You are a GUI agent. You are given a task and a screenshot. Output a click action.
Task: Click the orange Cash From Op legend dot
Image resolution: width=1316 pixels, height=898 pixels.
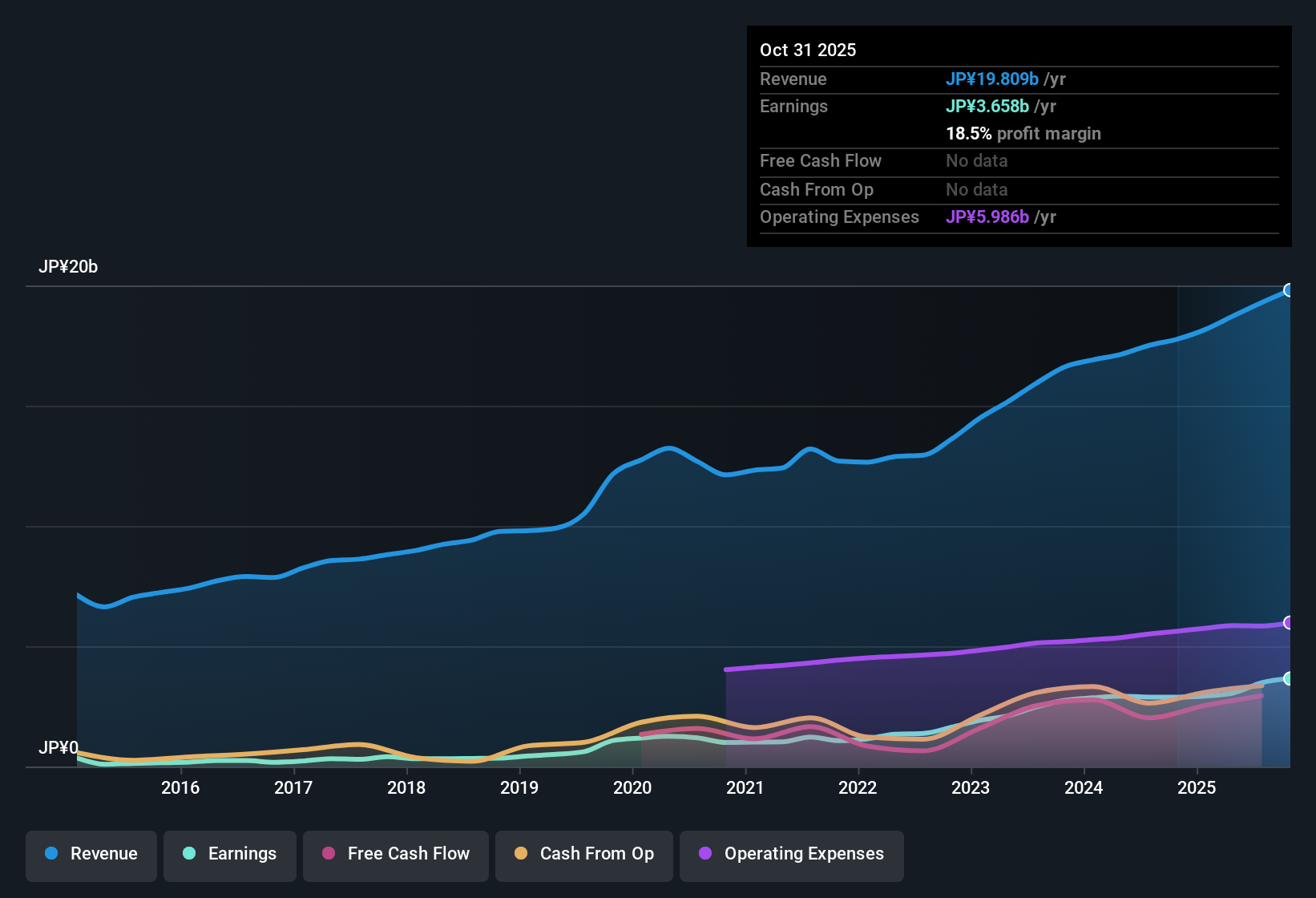click(x=521, y=854)
